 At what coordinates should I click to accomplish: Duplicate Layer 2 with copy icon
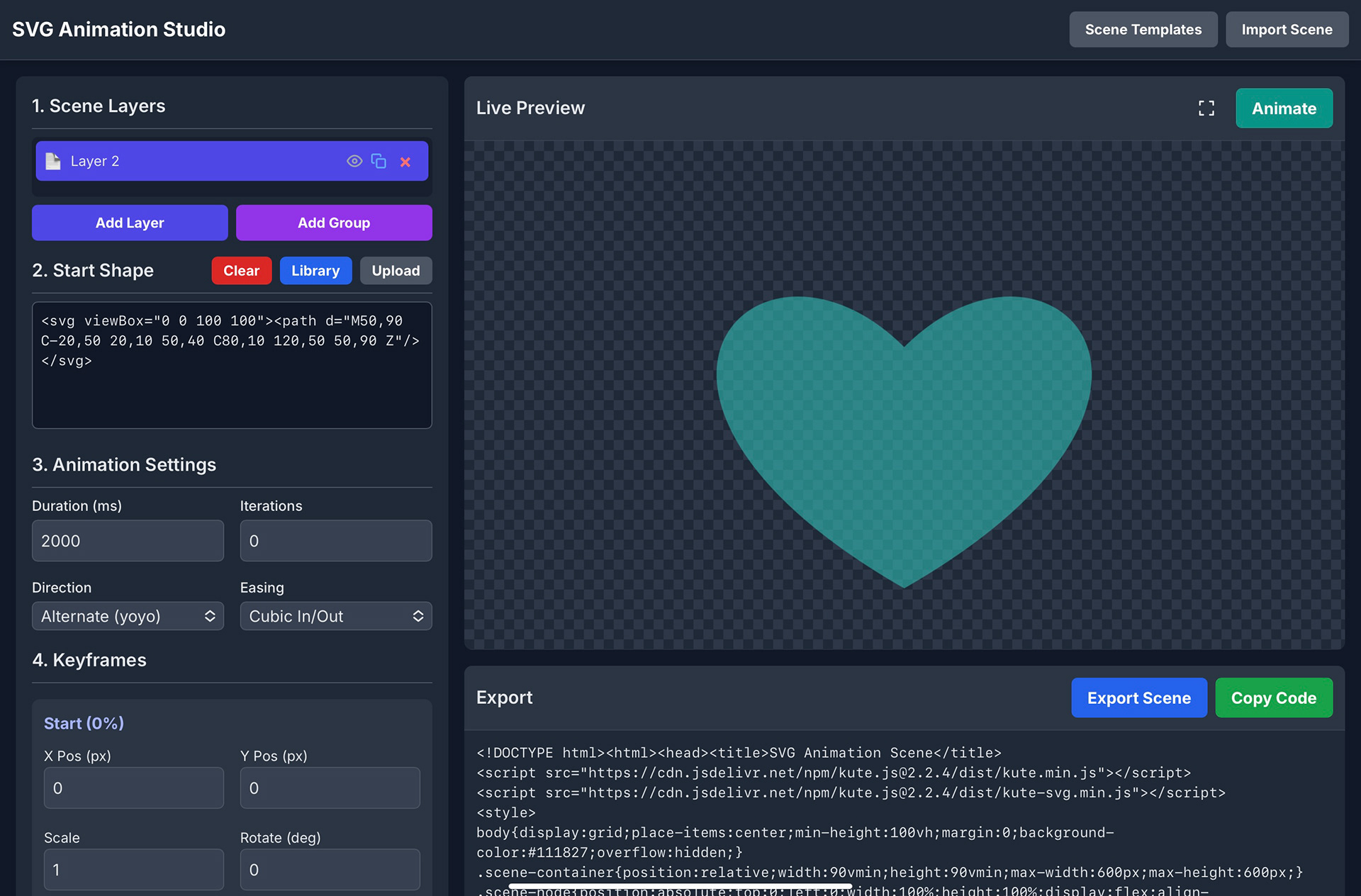pyautogui.click(x=379, y=162)
